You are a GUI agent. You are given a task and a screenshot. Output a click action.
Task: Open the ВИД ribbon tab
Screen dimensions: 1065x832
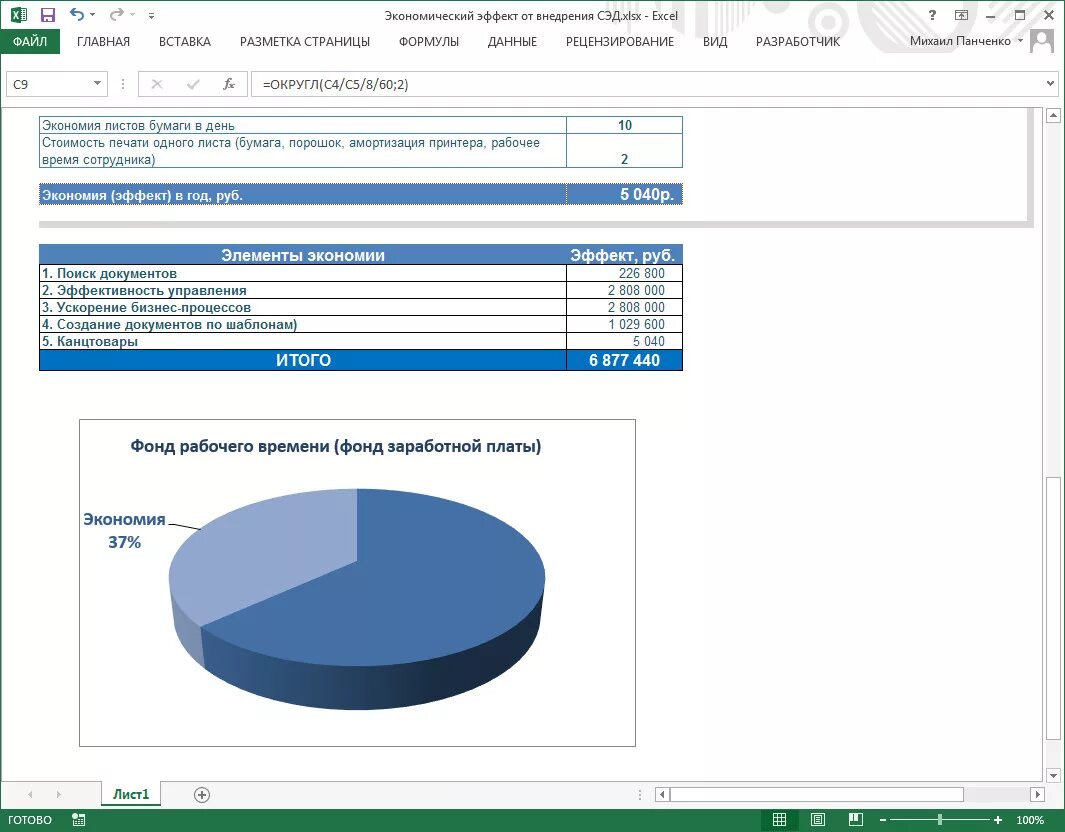tap(715, 41)
